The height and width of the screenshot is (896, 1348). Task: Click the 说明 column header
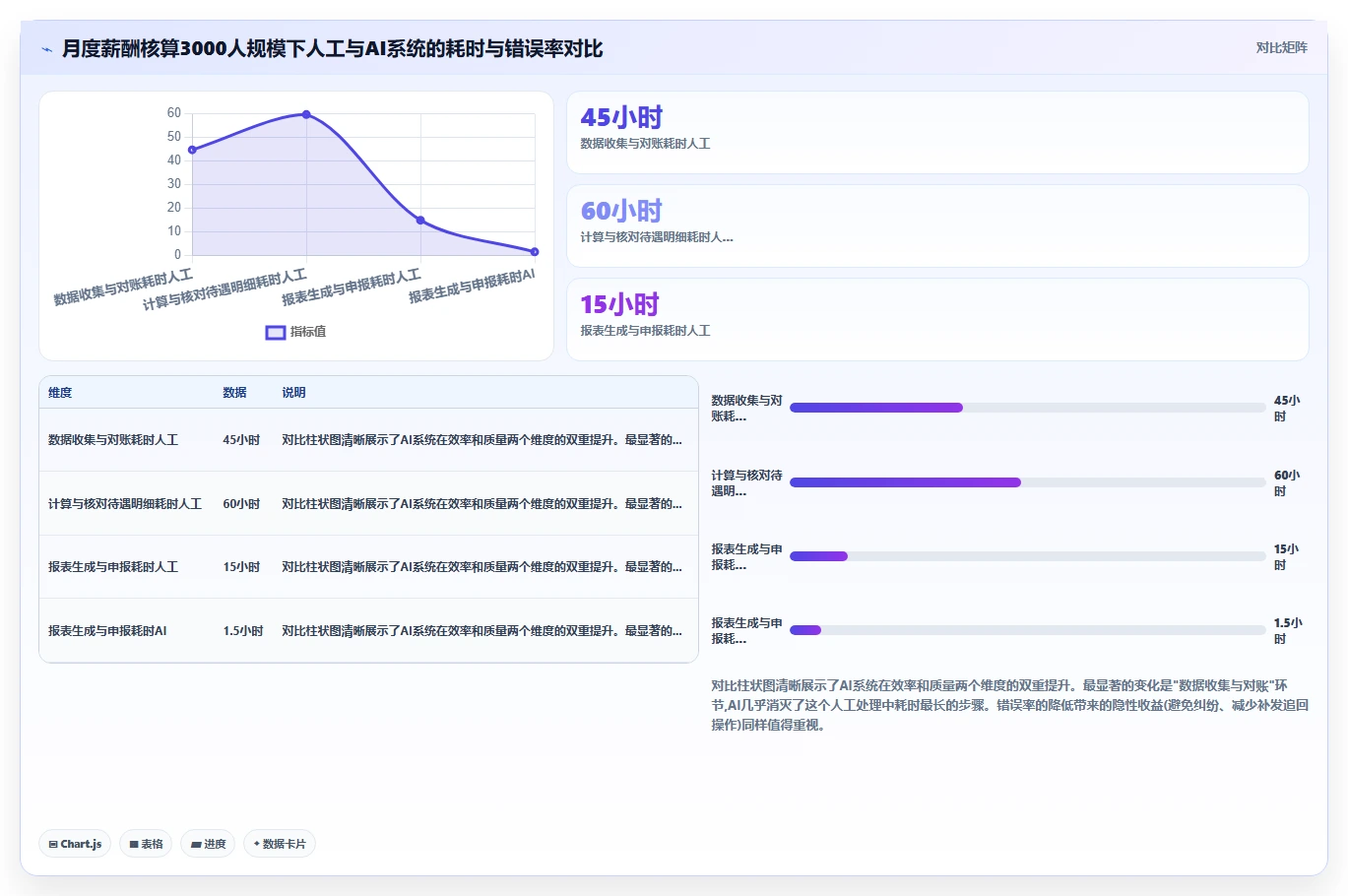pos(293,393)
